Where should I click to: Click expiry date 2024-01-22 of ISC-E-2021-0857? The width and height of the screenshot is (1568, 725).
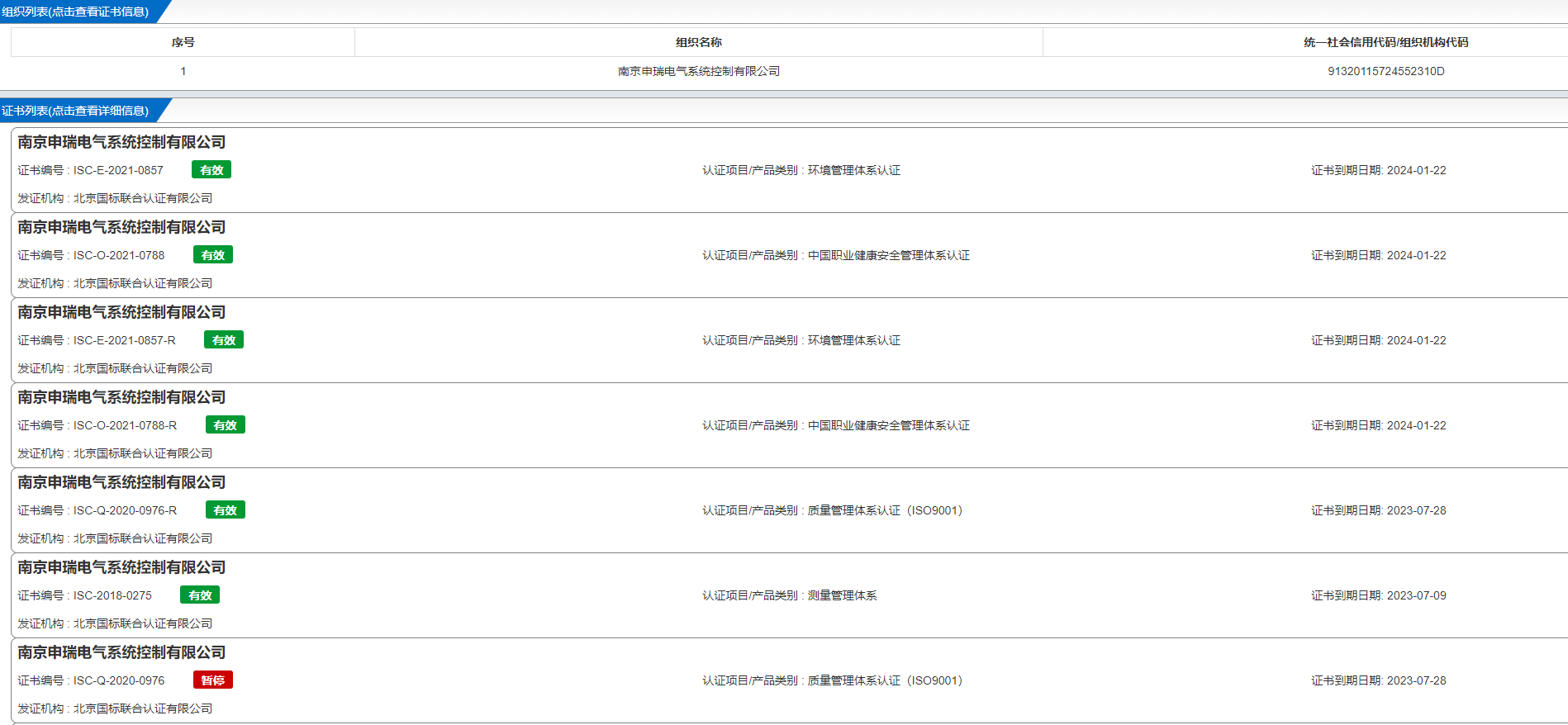pos(1416,170)
